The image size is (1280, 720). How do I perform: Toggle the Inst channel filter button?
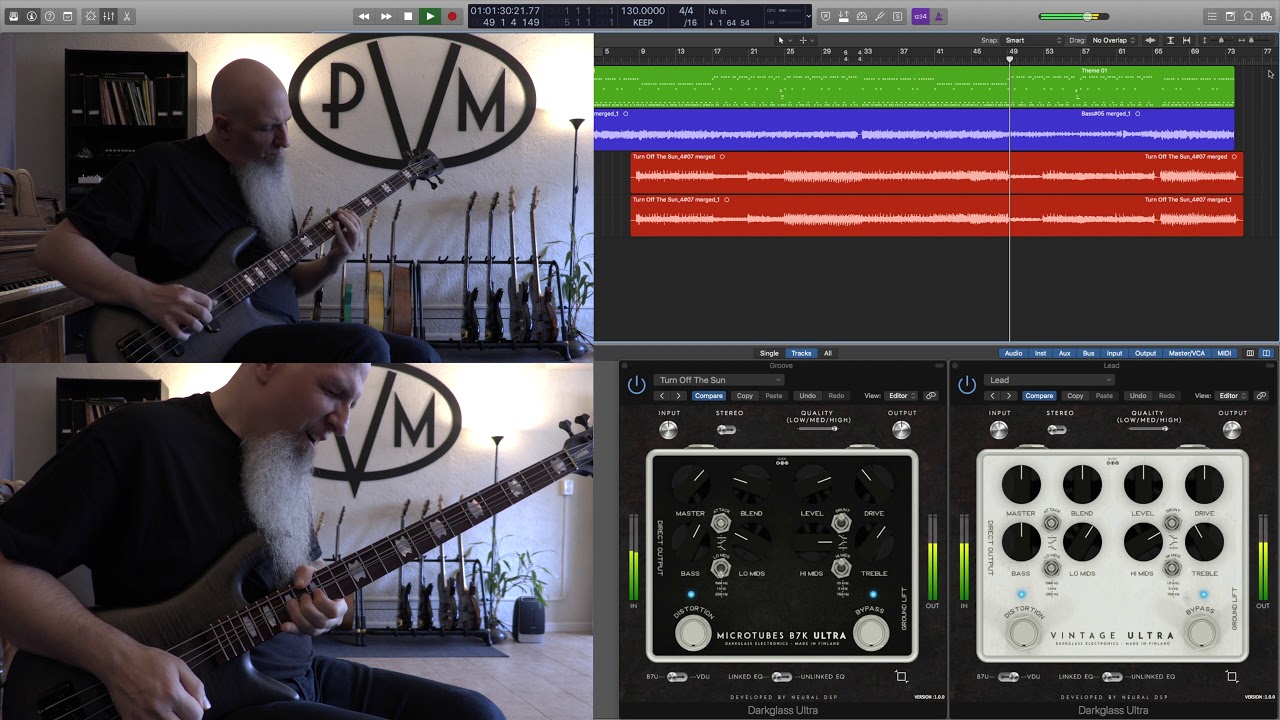[1040, 353]
